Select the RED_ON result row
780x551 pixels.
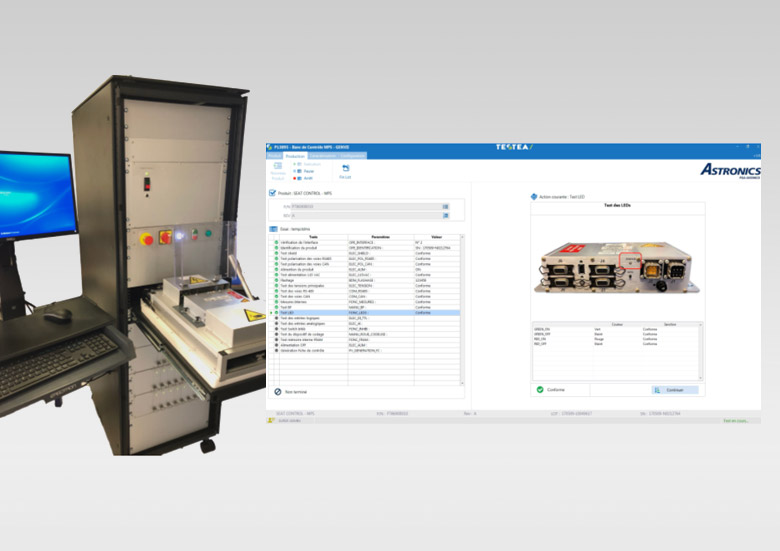click(x=616, y=339)
